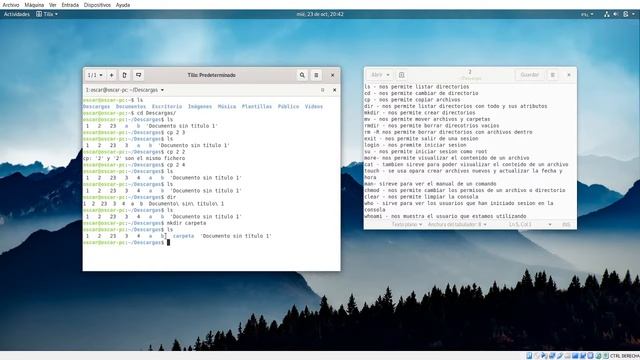This screenshot has width=640, height=360.
Task: Open the Texto plano language dropdown
Action: [x=407, y=224]
